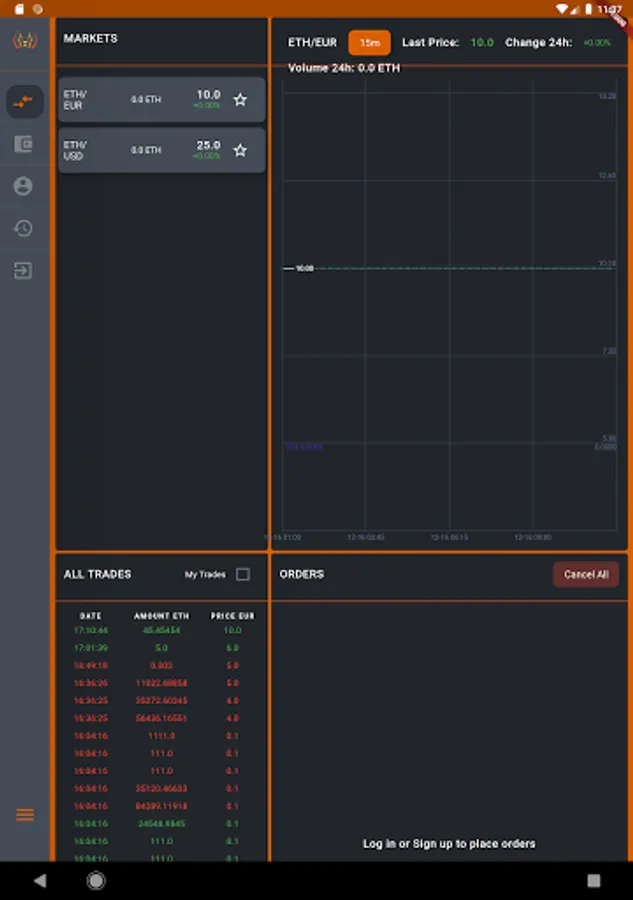633x900 pixels.
Task: Click the app logo in sidebar
Action: pos(25,41)
